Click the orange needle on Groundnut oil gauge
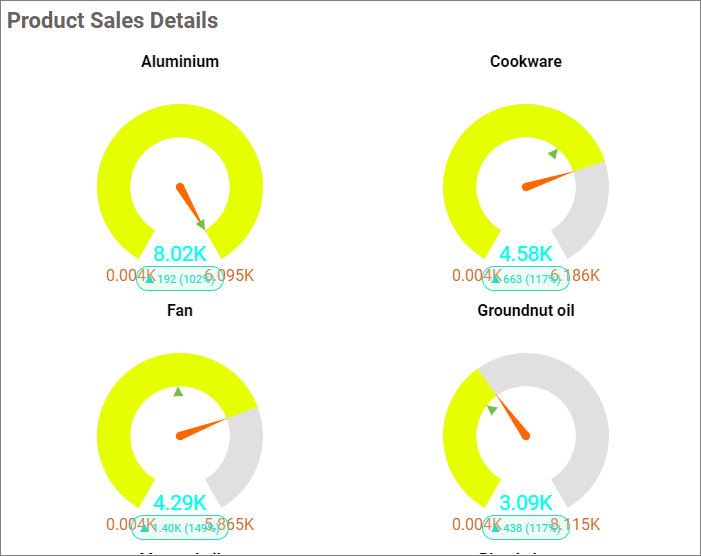Viewport: 701px width, 556px height. point(513,418)
